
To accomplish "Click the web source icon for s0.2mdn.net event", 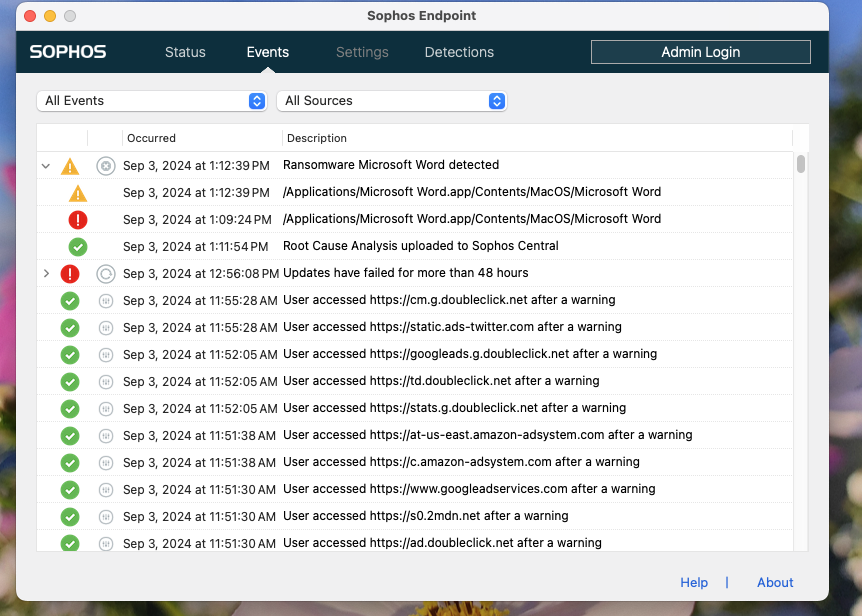I will (106, 517).
